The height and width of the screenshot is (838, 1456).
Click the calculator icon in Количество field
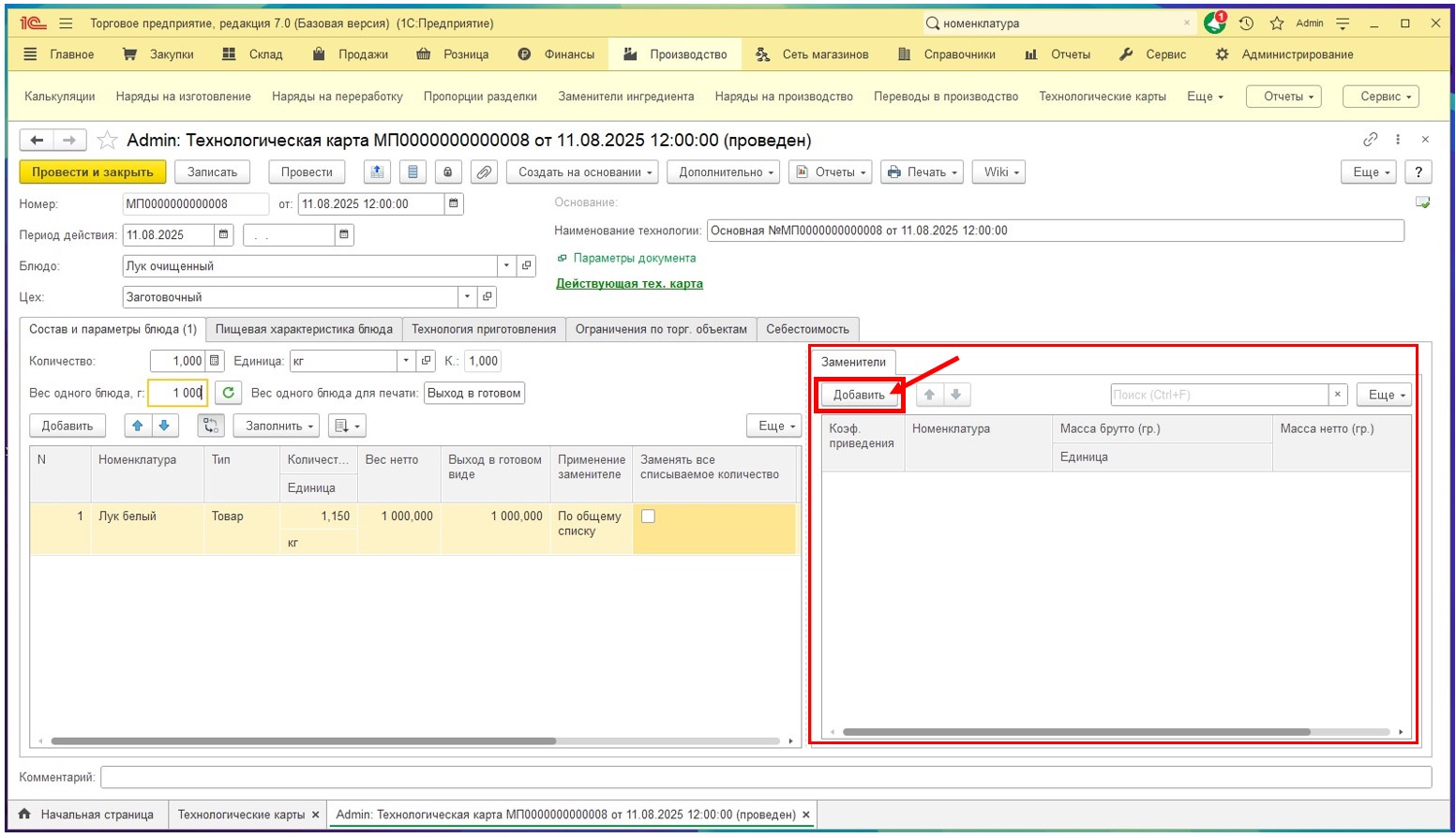(215, 361)
